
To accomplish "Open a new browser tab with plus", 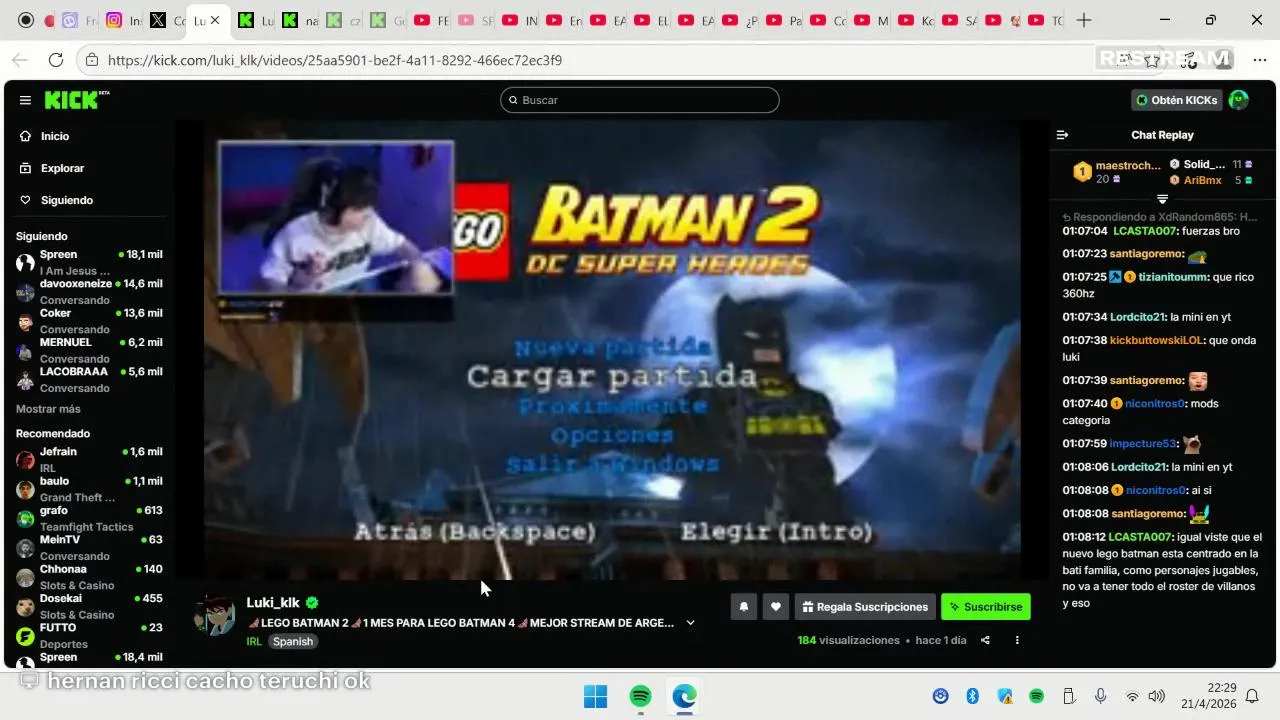I will coord(1084,20).
